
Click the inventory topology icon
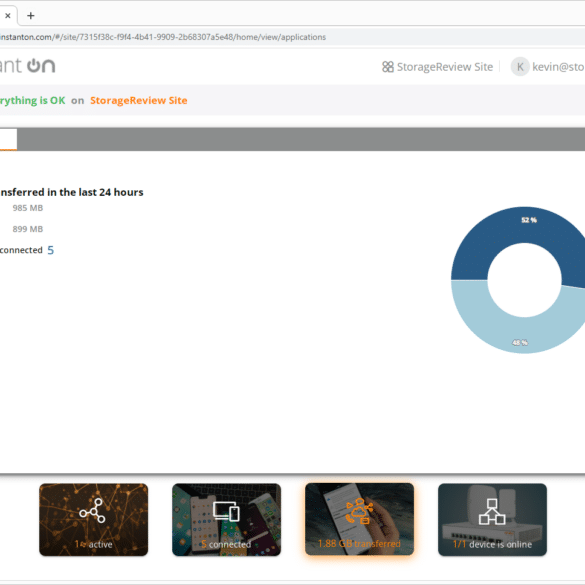[492, 511]
